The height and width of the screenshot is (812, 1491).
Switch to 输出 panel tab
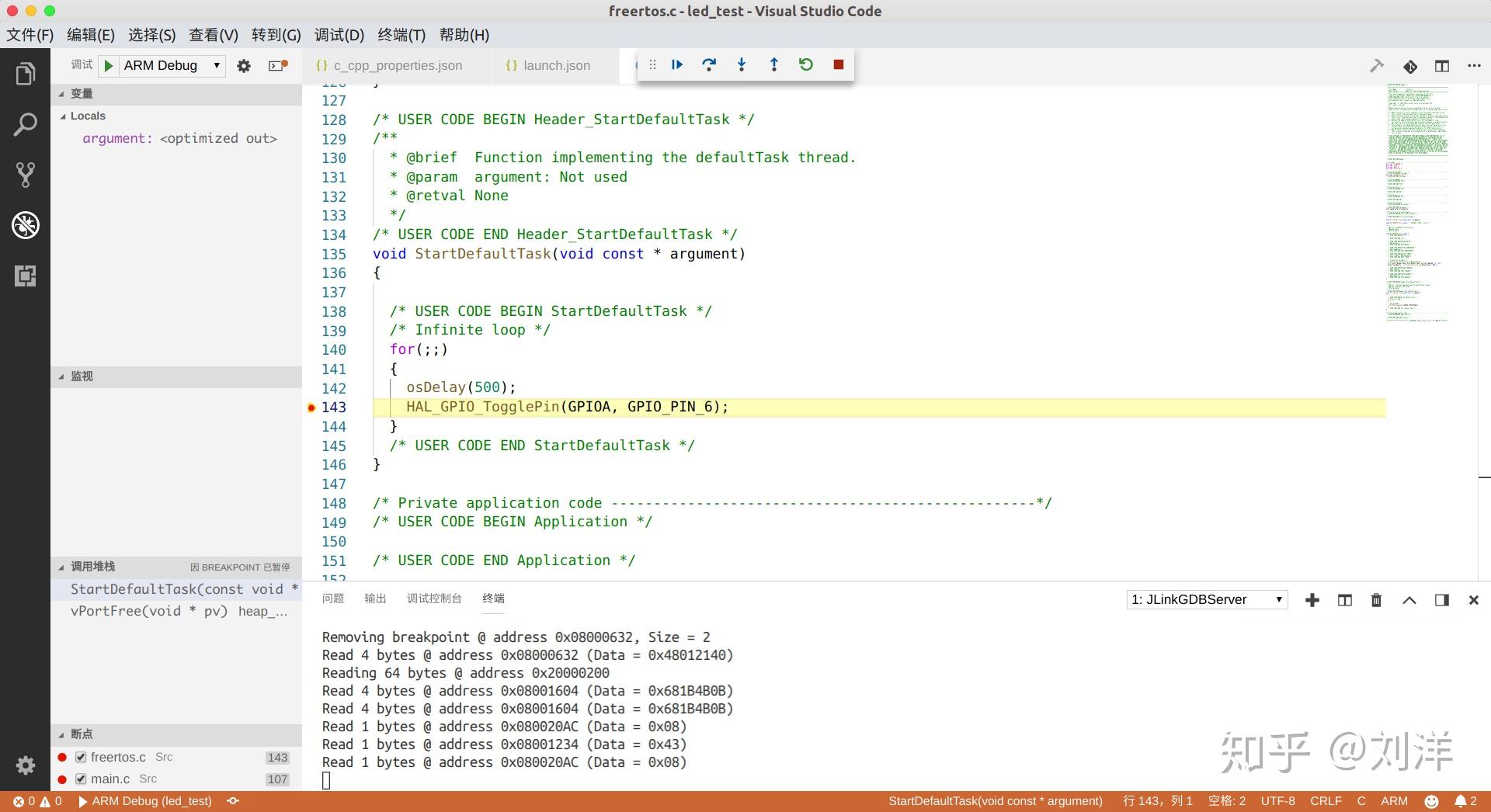(375, 599)
